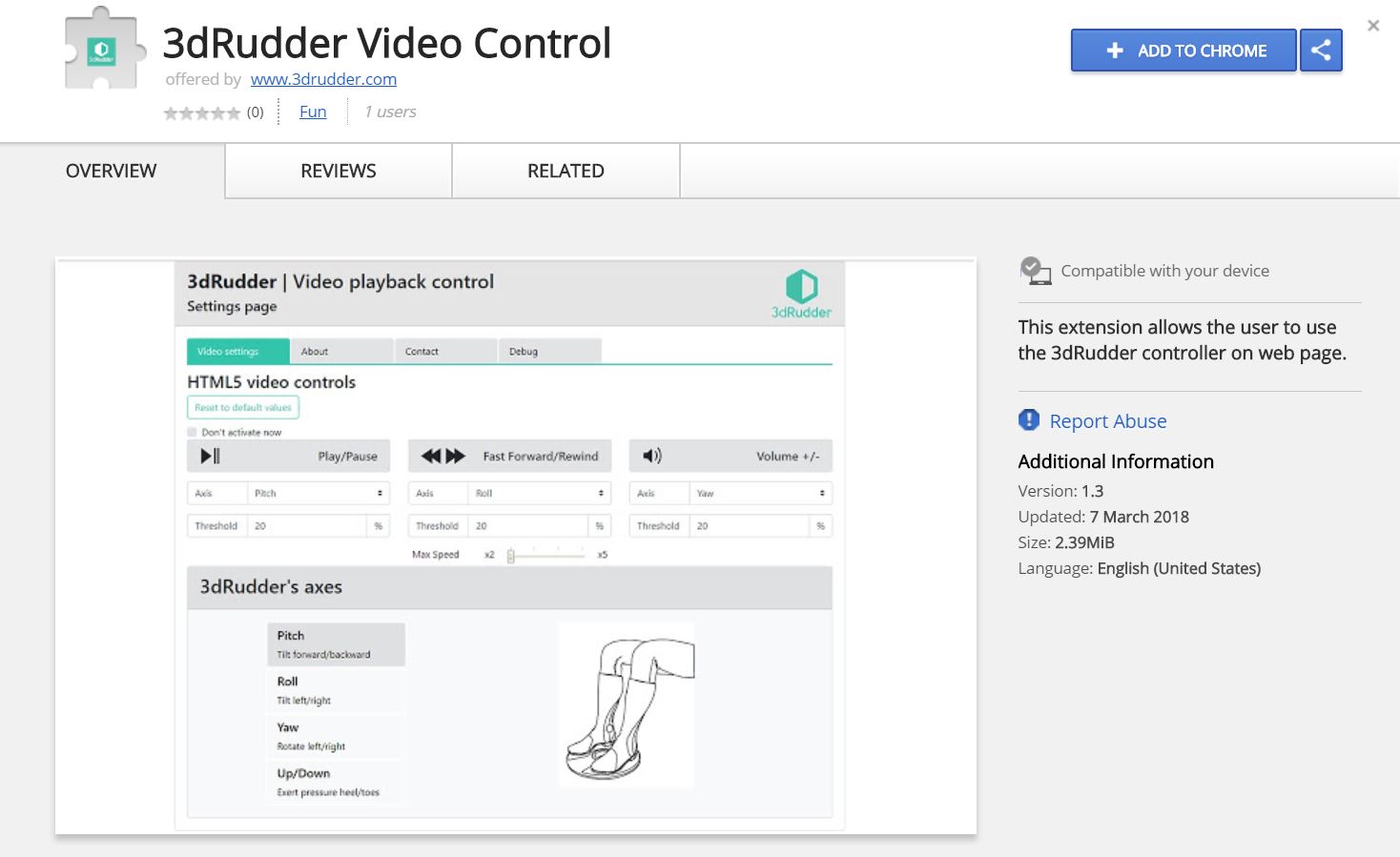Click the Report Abuse exclamation icon
This screenshot has width=1400, height=857.
click(x=1029, y=420)
